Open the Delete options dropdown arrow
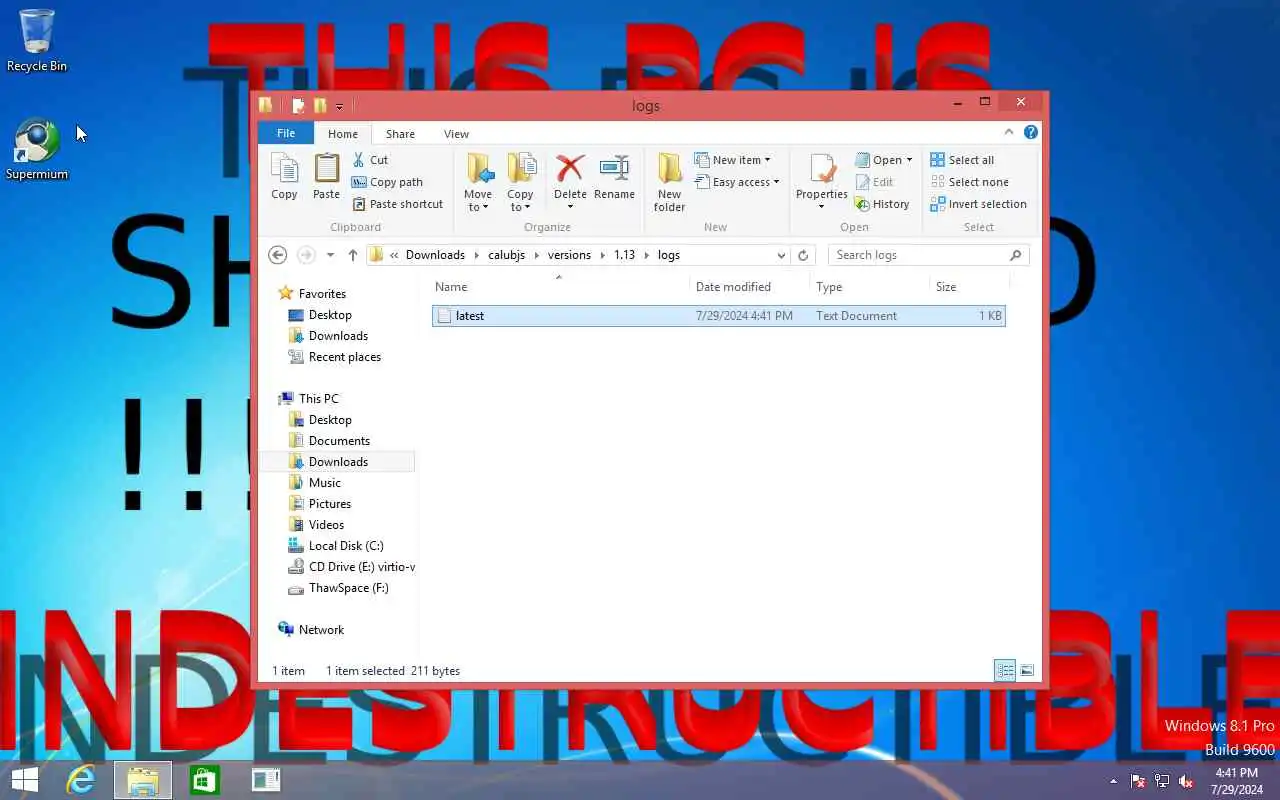Screen dimensions: 1280x800 coord(570,207)
